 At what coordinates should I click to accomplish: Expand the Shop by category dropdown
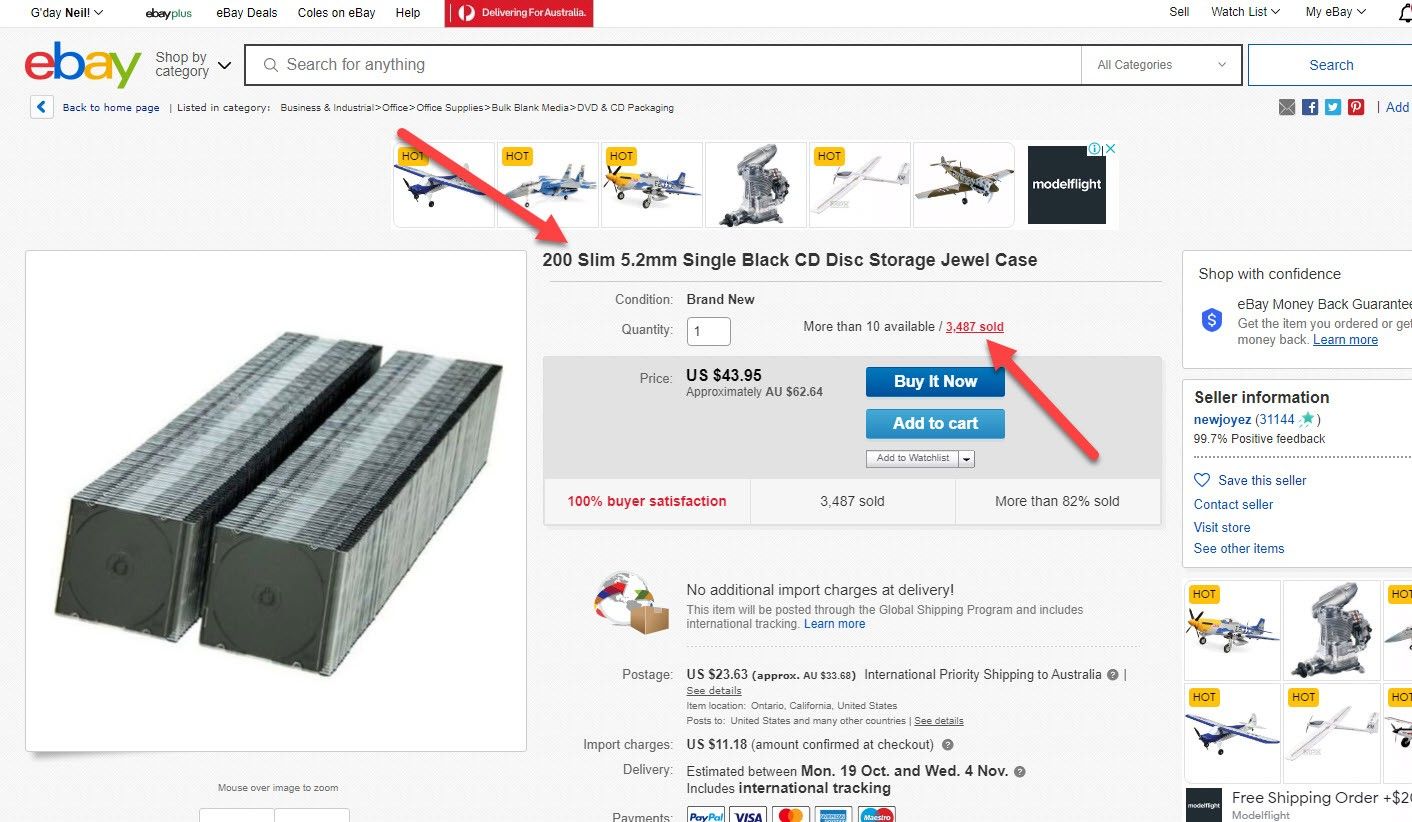(194, 65)
